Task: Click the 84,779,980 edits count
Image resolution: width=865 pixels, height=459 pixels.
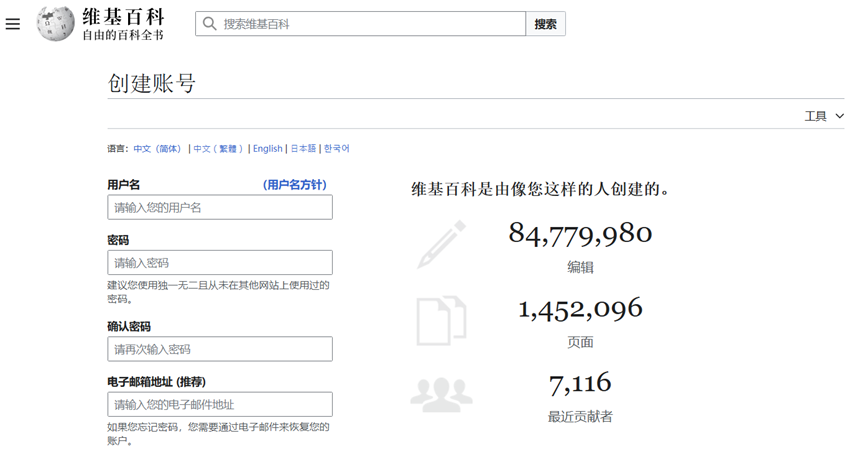Action: click(580, 233)
